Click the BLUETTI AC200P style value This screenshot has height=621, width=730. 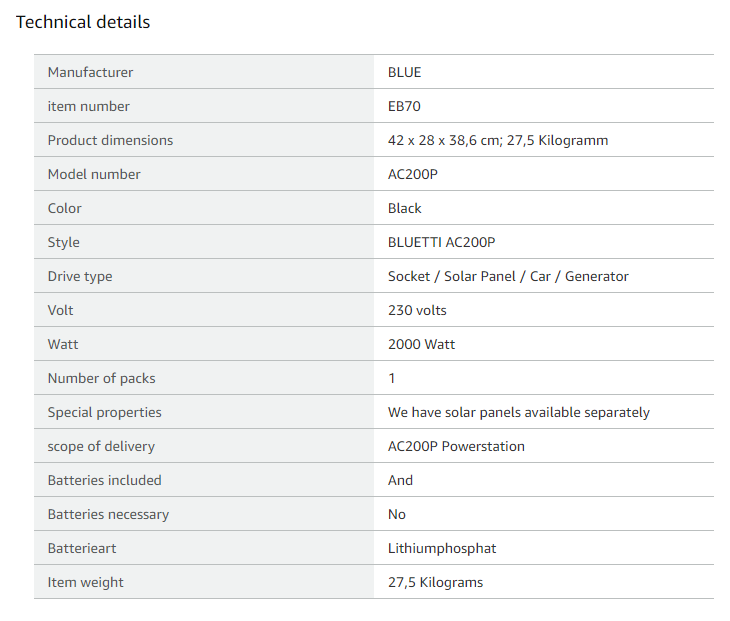point(441,242)
